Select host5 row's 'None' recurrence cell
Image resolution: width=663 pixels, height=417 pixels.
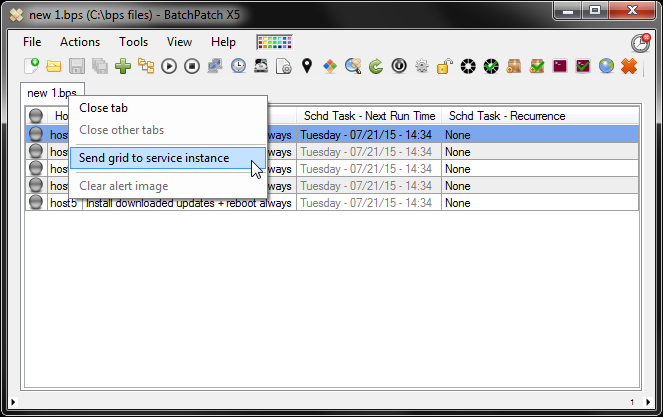(x=540, y=203)
